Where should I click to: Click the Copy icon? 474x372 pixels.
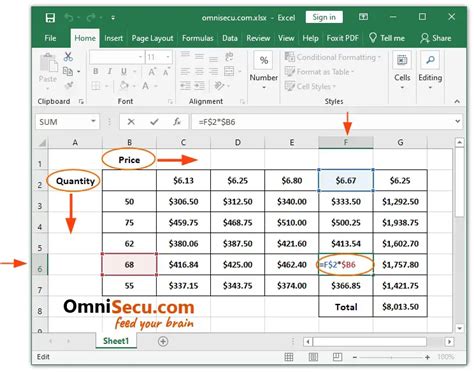pos(68,71)
